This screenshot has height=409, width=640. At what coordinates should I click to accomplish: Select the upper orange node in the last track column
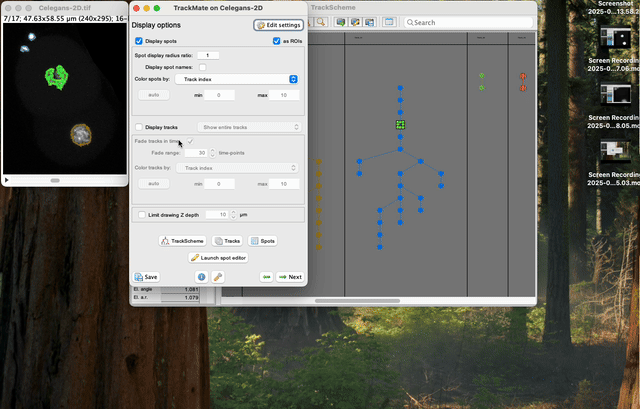tap(523, 76)
